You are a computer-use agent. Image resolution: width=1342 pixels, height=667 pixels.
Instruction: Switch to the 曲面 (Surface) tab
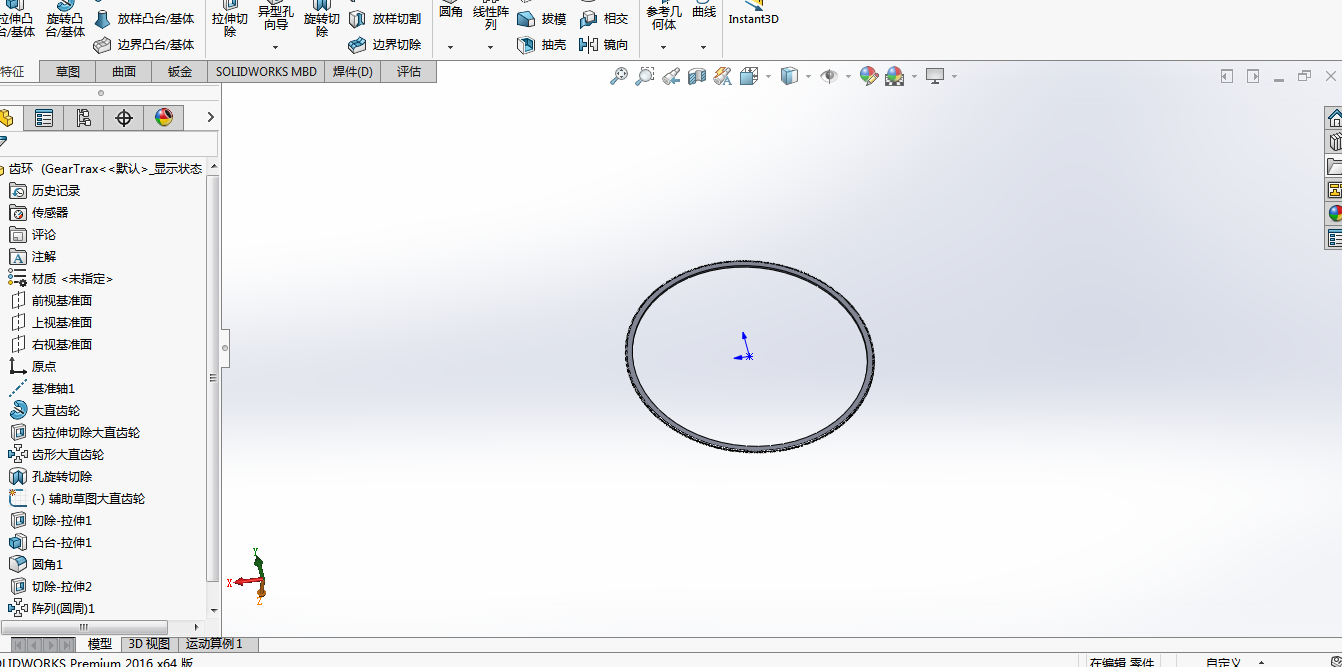124,71
